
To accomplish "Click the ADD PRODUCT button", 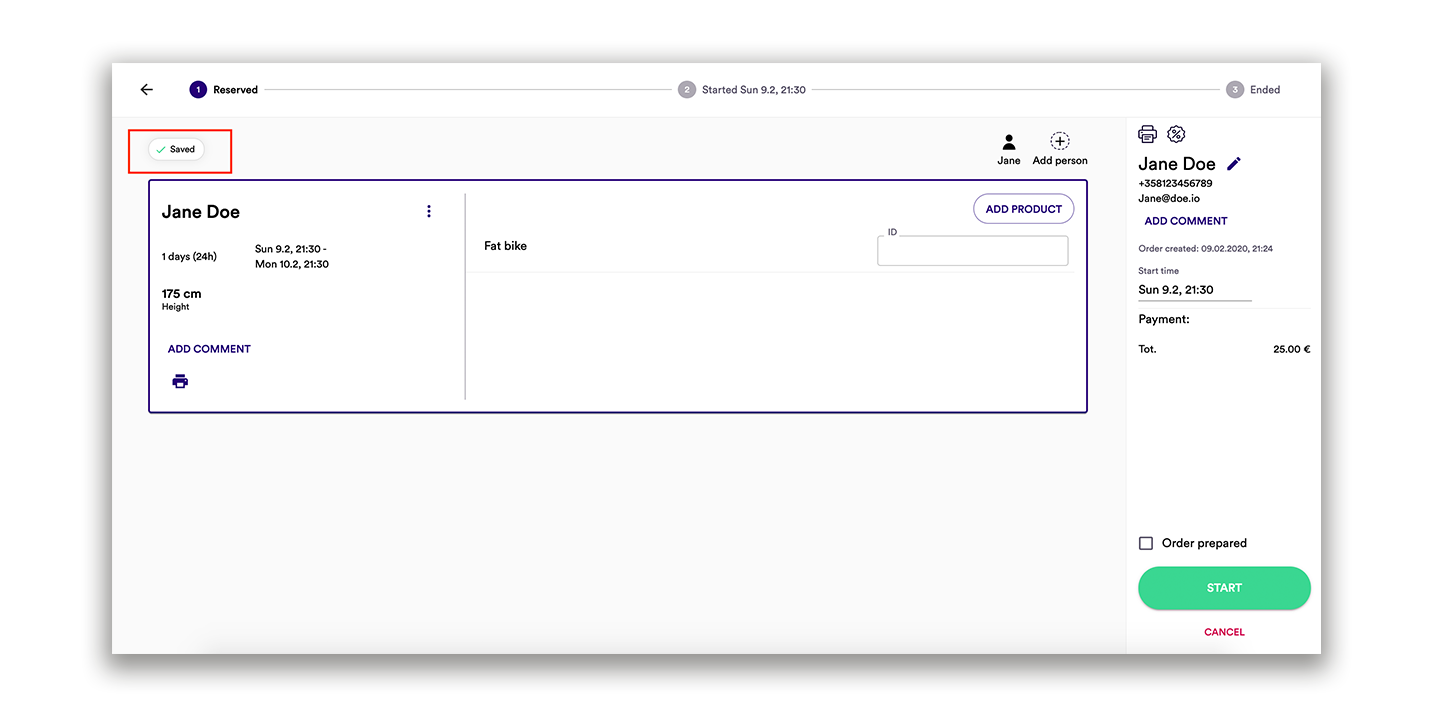I will (1023, 209).
